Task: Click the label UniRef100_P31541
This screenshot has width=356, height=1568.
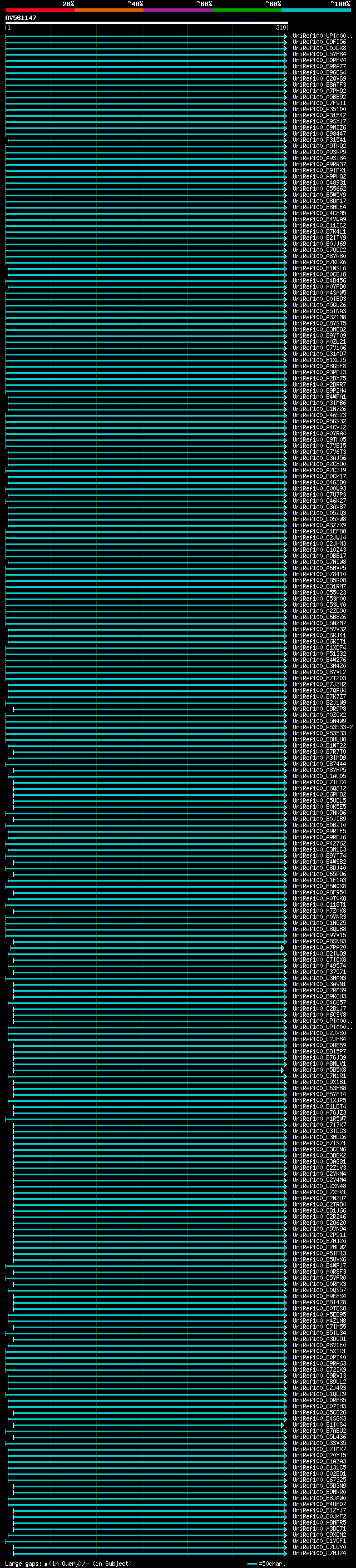Action: [x=319, y=140]
